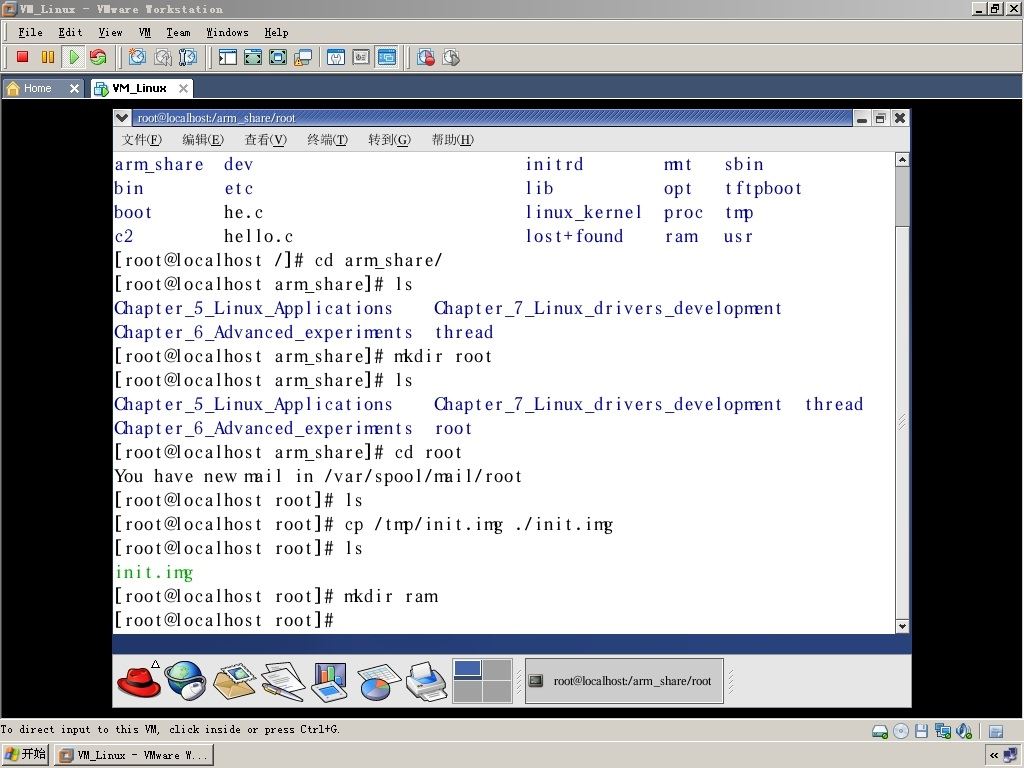The height and width of the screenshot is (768, 1024).
Task: Open the View menu in VMware
Action: click(x=110, y=32)
